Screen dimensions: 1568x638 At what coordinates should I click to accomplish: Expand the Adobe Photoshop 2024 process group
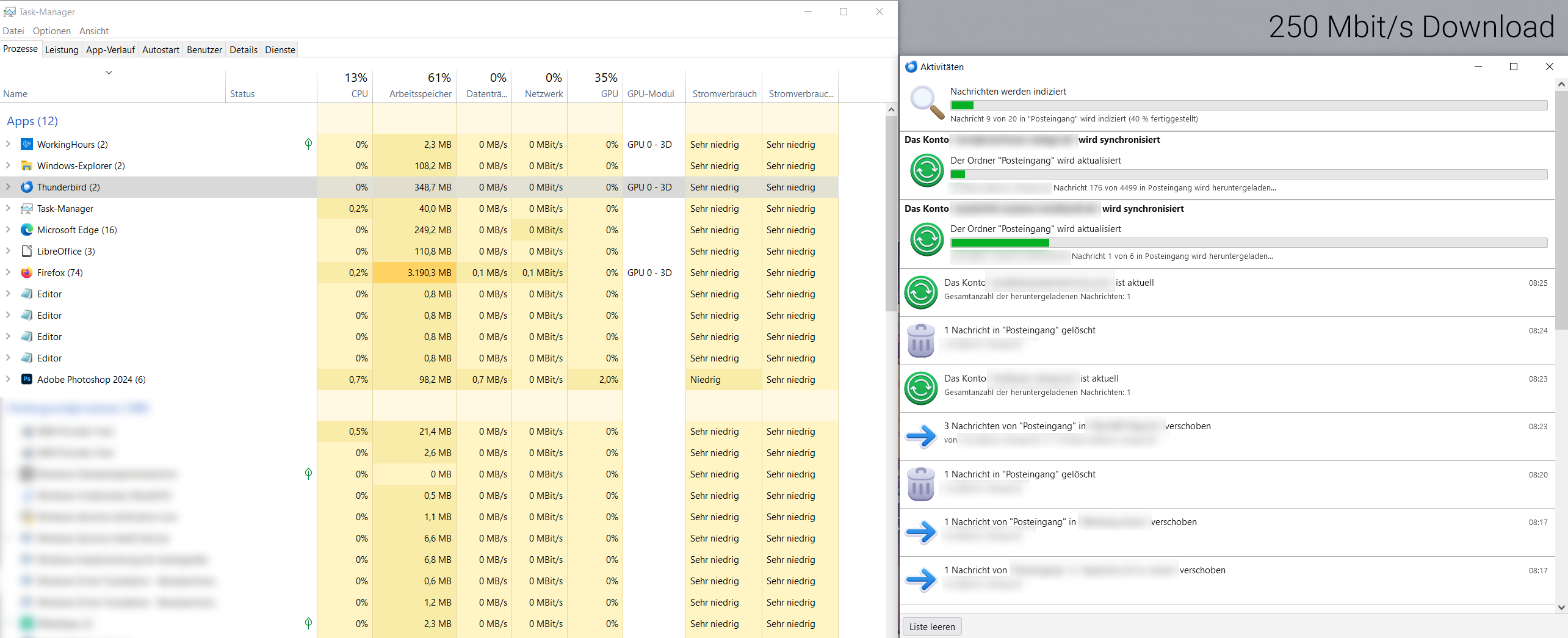pos(8,379)
